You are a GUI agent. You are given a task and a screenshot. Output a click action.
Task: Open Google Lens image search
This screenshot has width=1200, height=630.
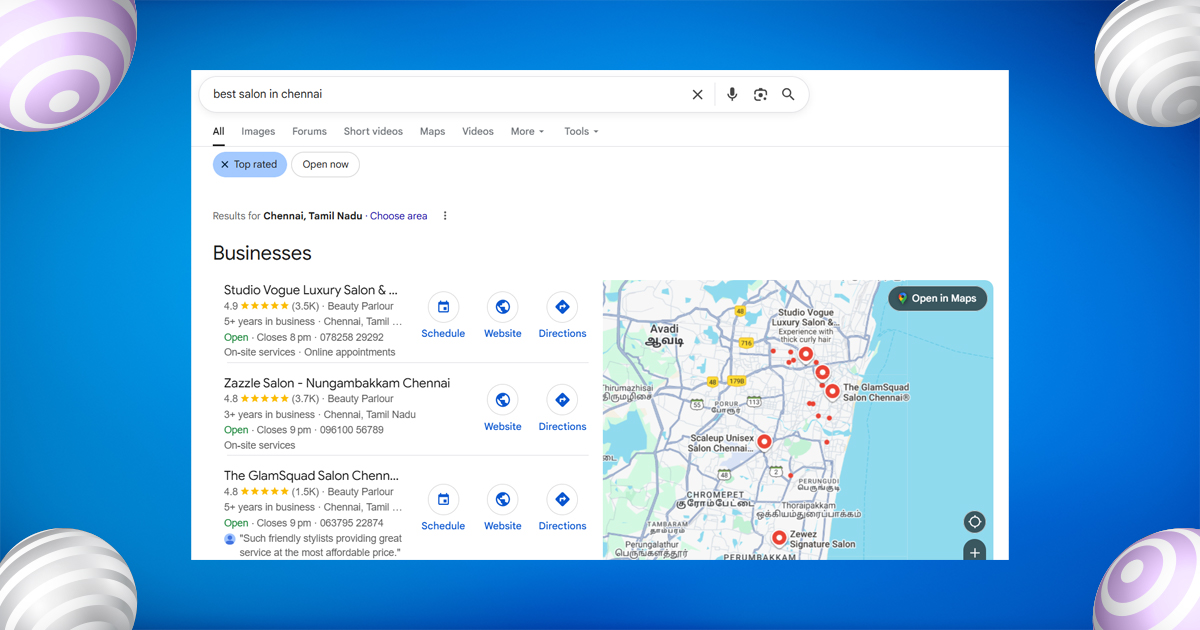[760, 94]
